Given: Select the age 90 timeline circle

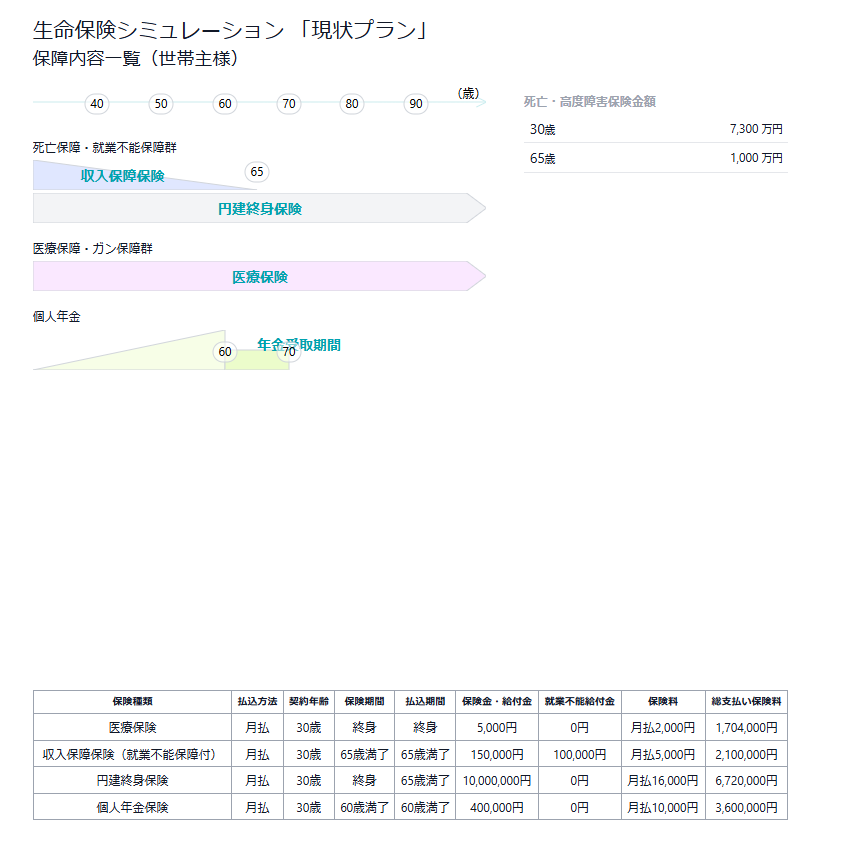Looking at the screenshot, I should pos(415,103).
